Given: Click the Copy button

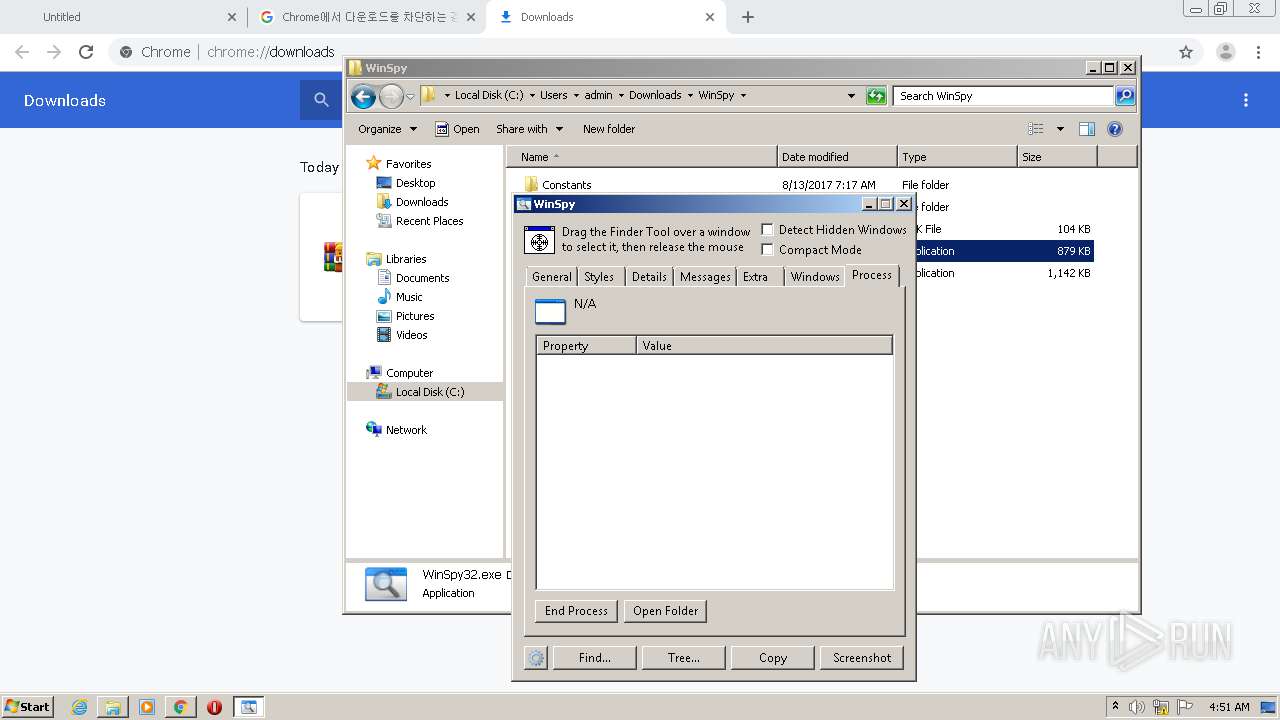Looking at the screenshot, I should click(x=773, y=658).
